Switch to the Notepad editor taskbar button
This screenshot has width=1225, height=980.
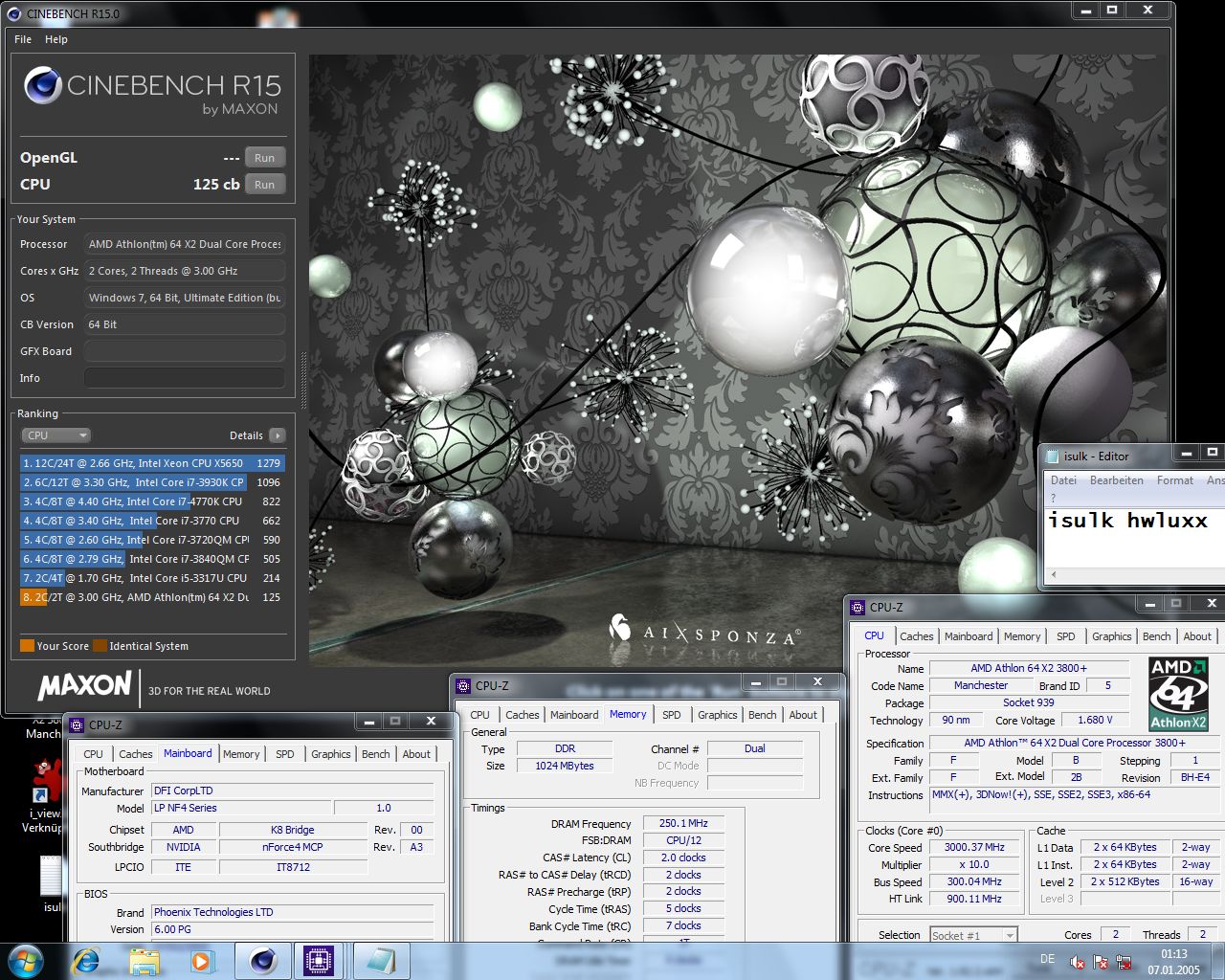[380, 961]
